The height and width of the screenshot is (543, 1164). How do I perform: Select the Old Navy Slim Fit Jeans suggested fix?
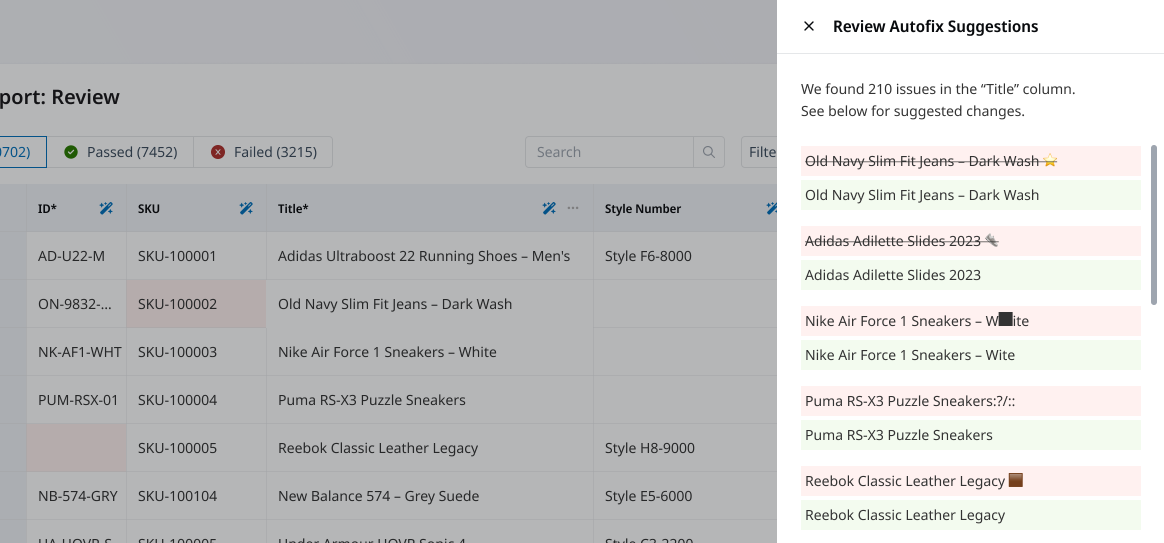(x=971, y=195)
